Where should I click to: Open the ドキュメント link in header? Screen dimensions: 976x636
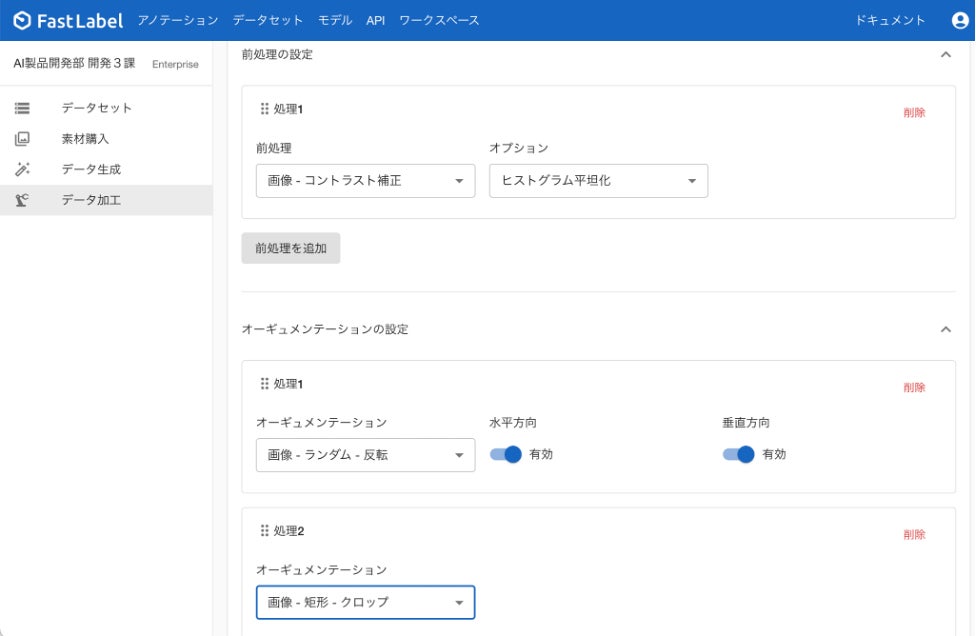[890, 20]
